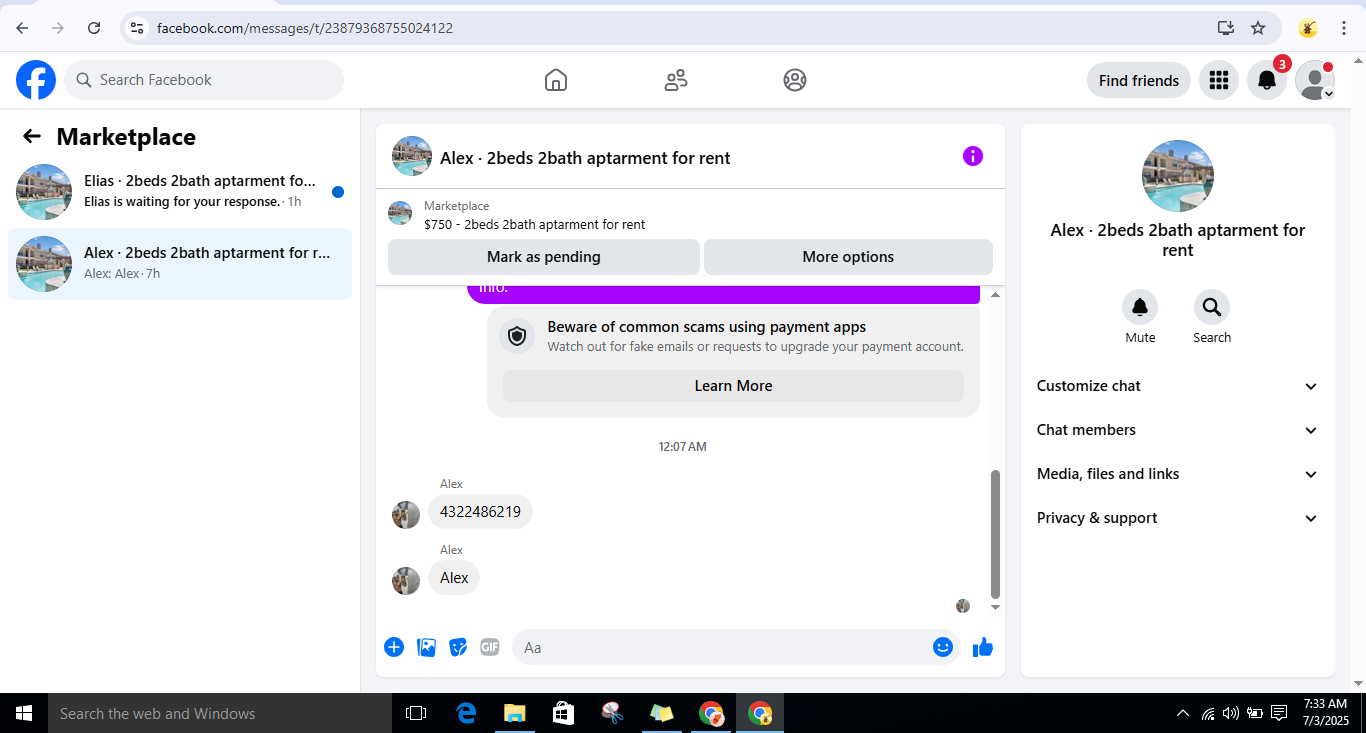Launch Microsoft Edge from the taskbar
The width and height of the screenshot is (1366, 733).
[466, 713]
